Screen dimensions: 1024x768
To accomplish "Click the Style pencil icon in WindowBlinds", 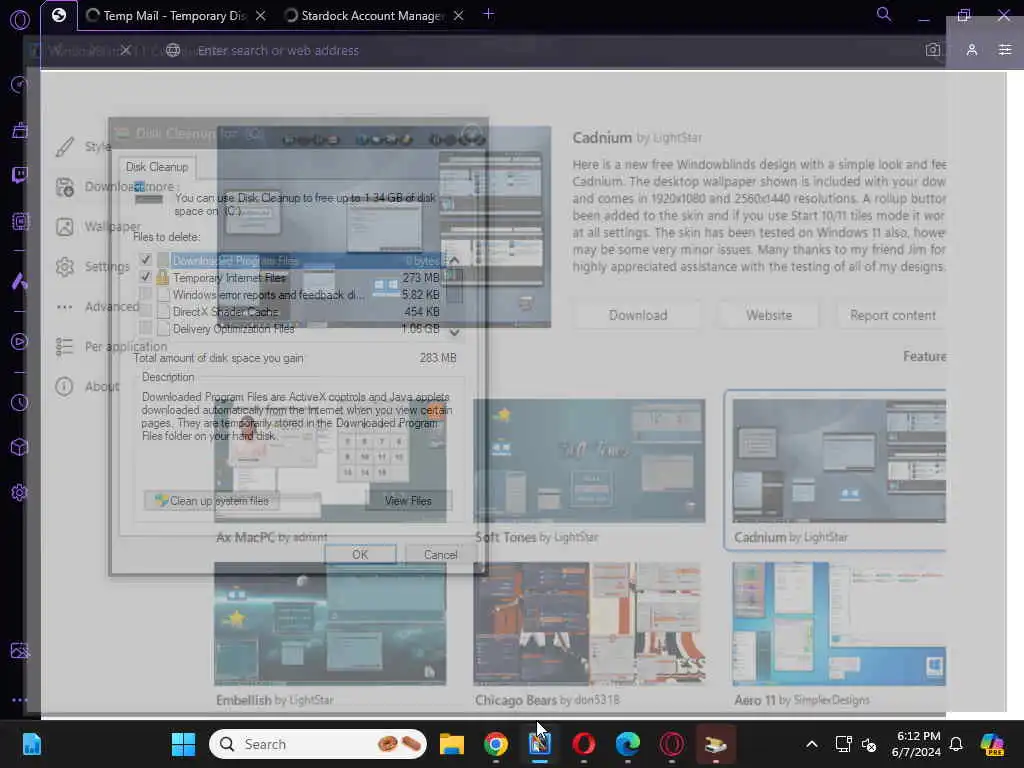I will (x=65, y=147).
